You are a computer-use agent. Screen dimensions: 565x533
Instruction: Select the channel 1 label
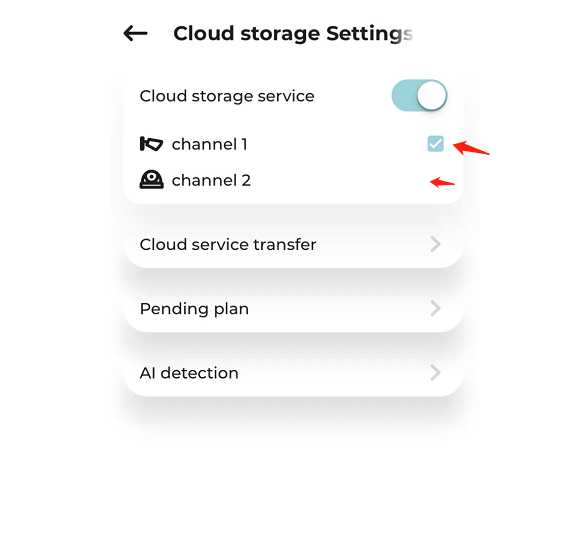pos(209,144)
